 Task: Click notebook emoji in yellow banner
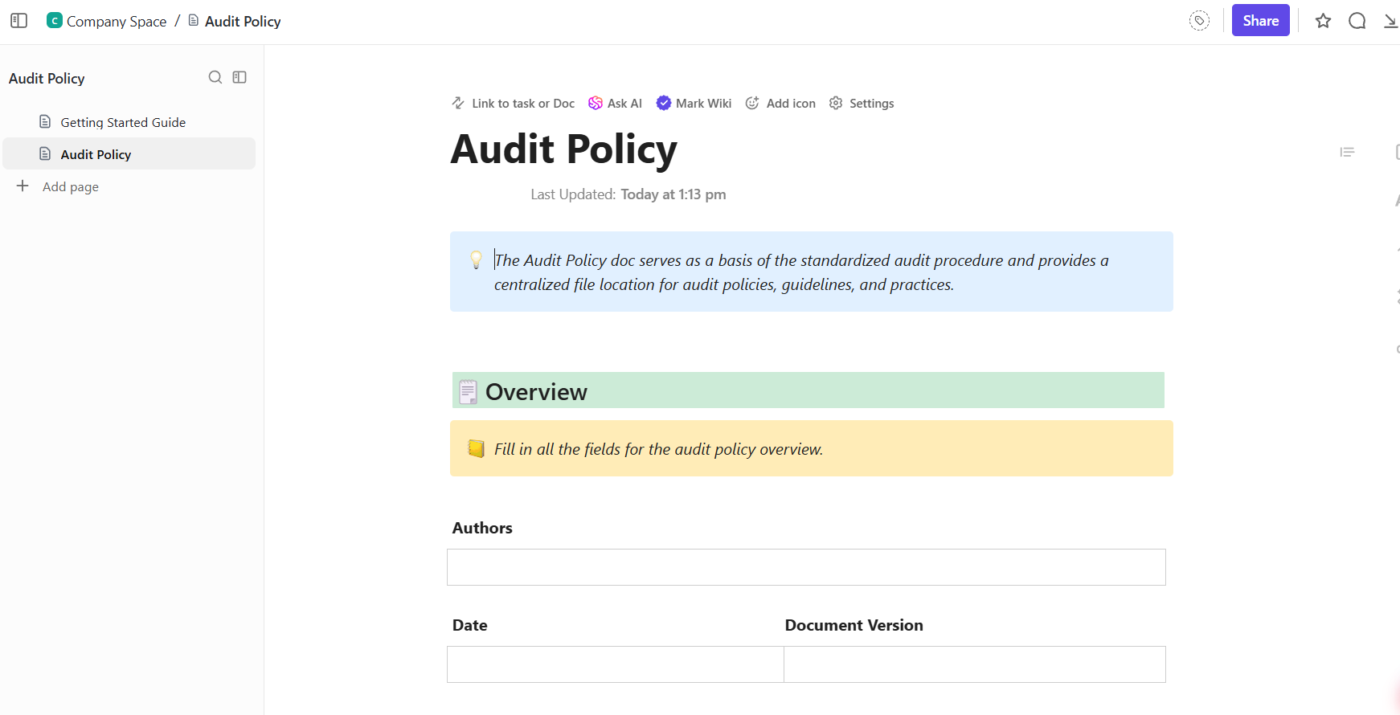(x=476, y=449)
